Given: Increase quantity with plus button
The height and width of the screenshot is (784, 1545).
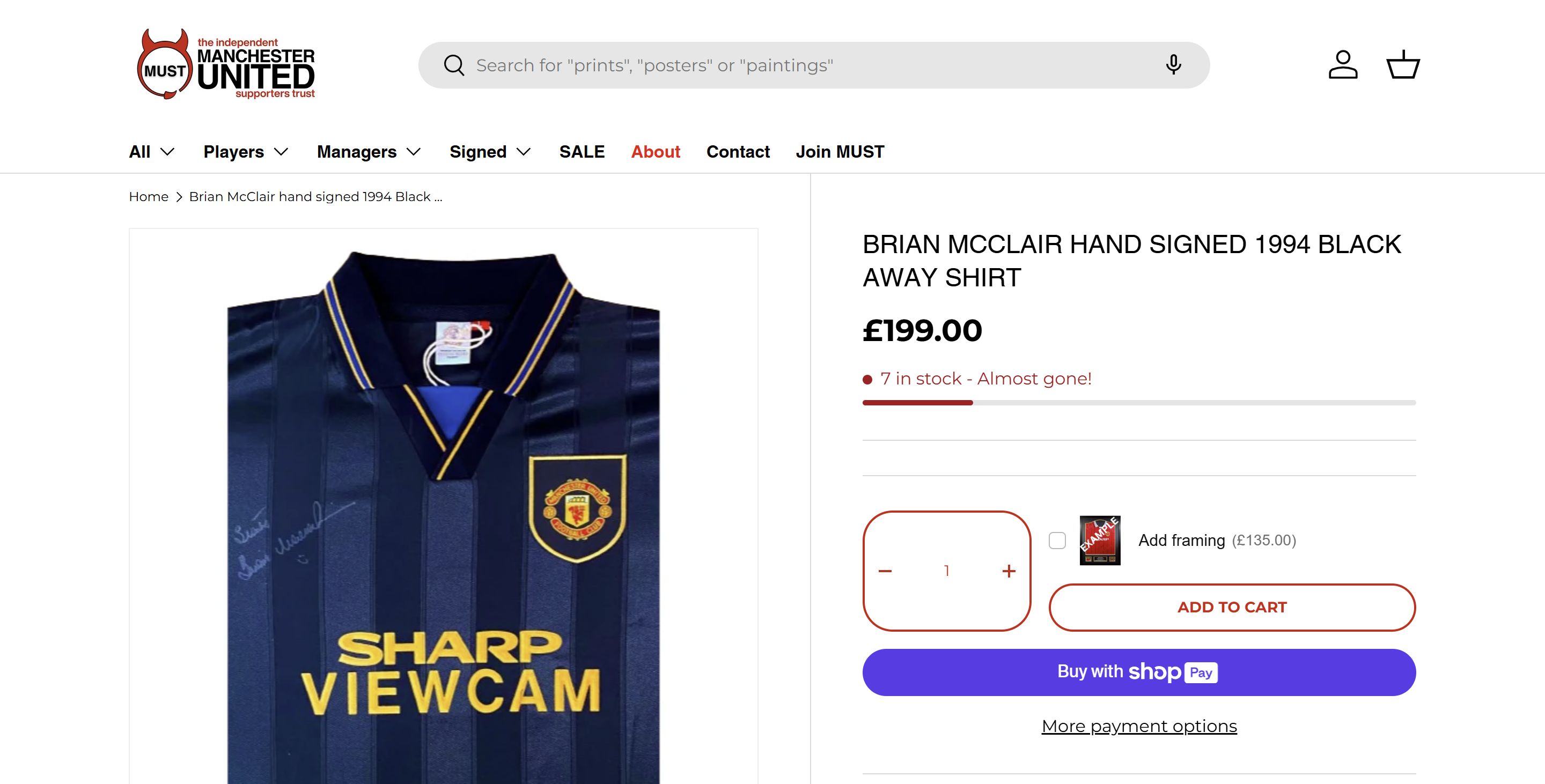Looking at the screenshot, I should [1009, 571].
